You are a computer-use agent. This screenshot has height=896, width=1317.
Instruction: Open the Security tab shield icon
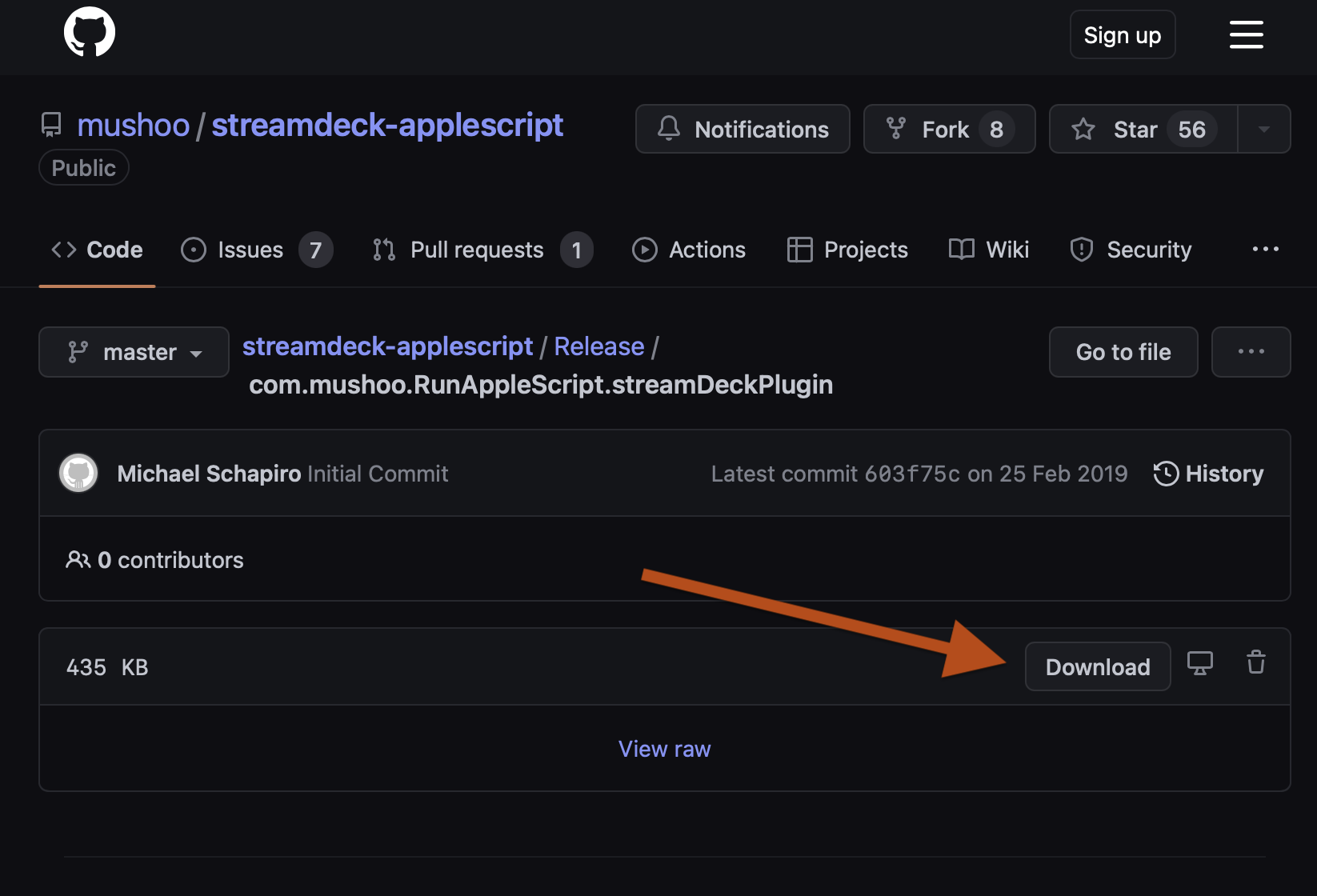click(x=1082, y=250)
